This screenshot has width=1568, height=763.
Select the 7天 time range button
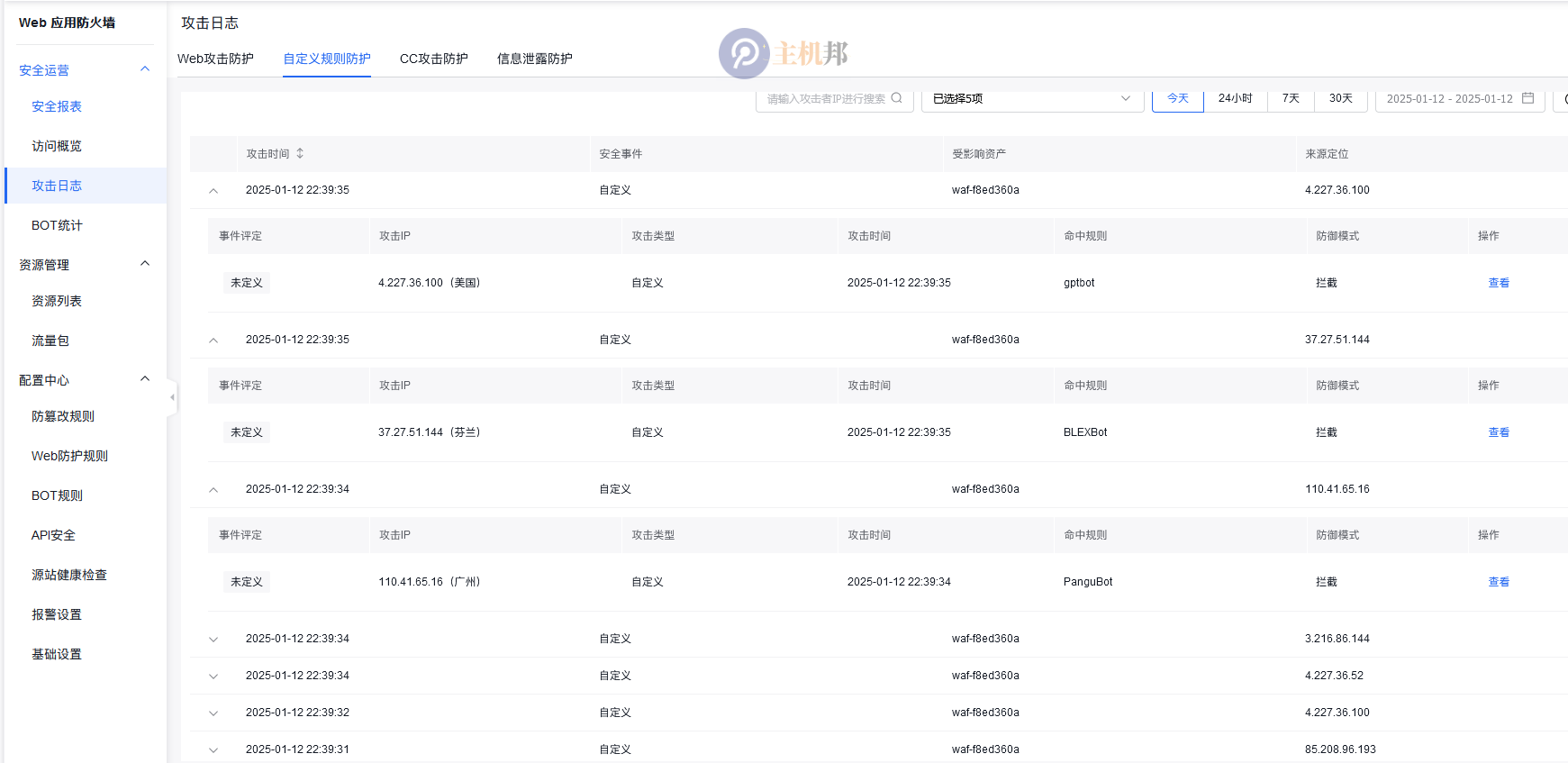pyautogui.click(x=1292, y=98)
